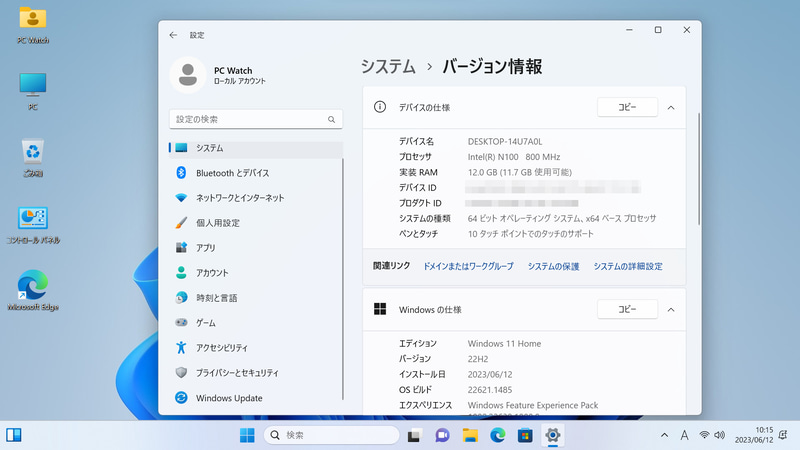
Task: Click the Settings gear on the taskbar
Action: coord(553,435)
